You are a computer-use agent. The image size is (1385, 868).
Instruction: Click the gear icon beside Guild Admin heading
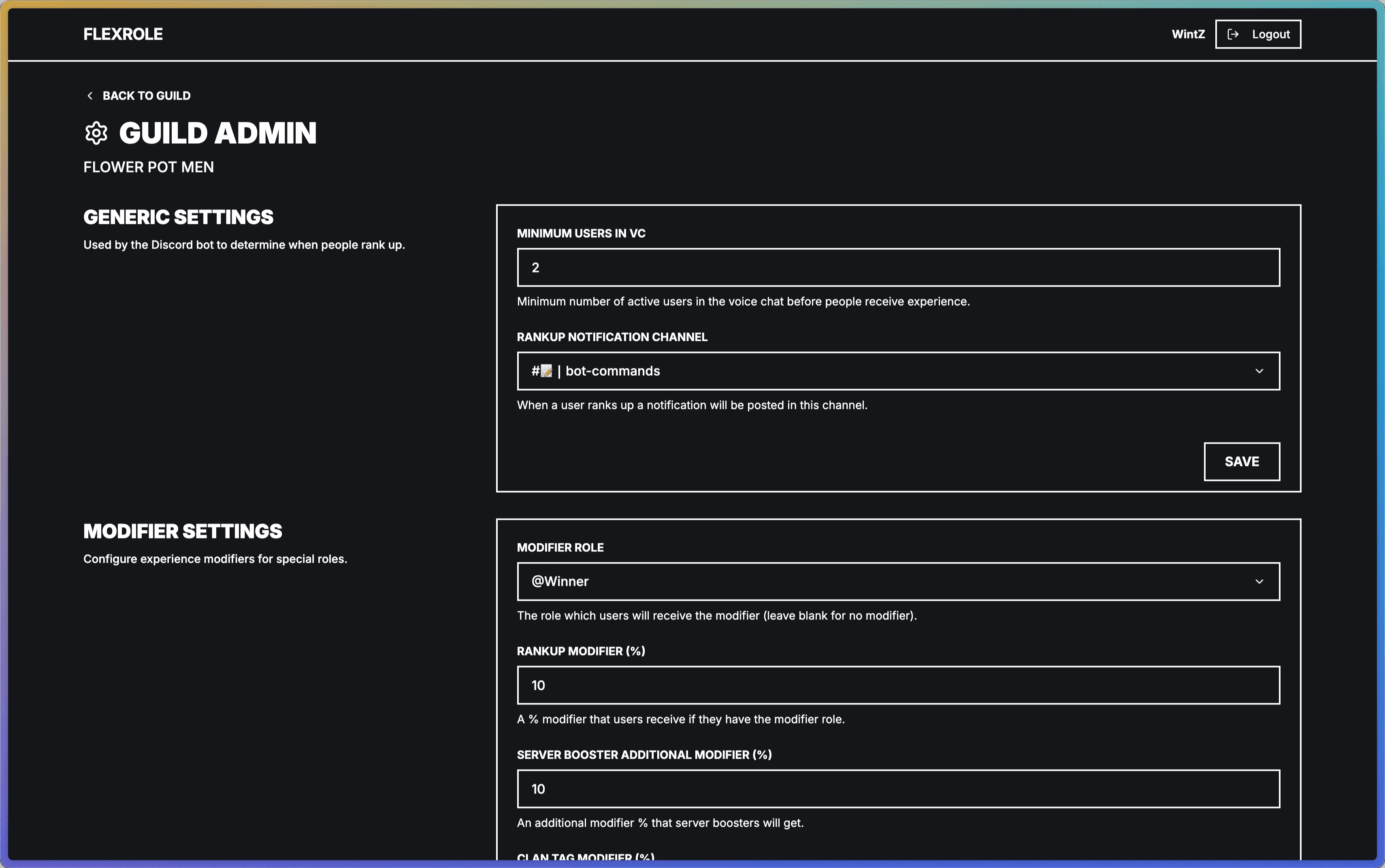96,133
